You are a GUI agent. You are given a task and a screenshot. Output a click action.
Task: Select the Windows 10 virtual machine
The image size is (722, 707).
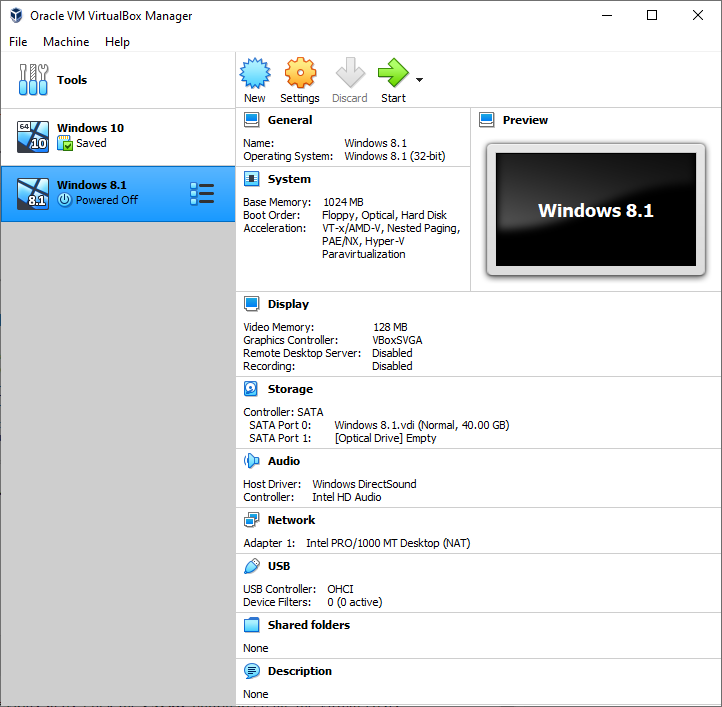click(x=118, y=137)
